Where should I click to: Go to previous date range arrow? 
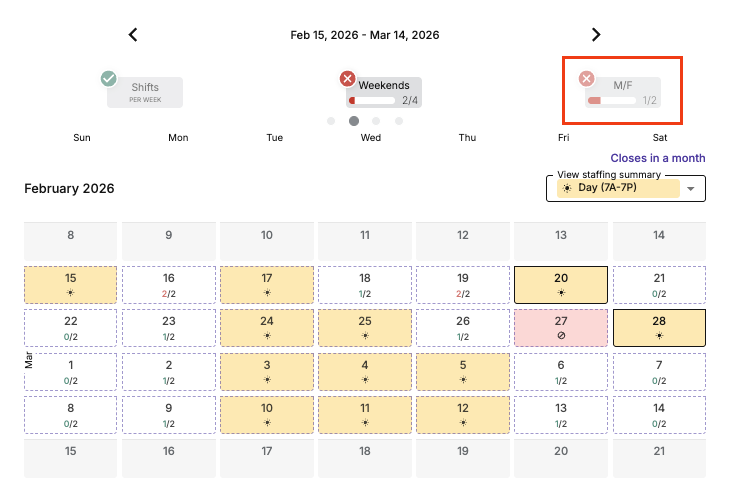(133, 35)
